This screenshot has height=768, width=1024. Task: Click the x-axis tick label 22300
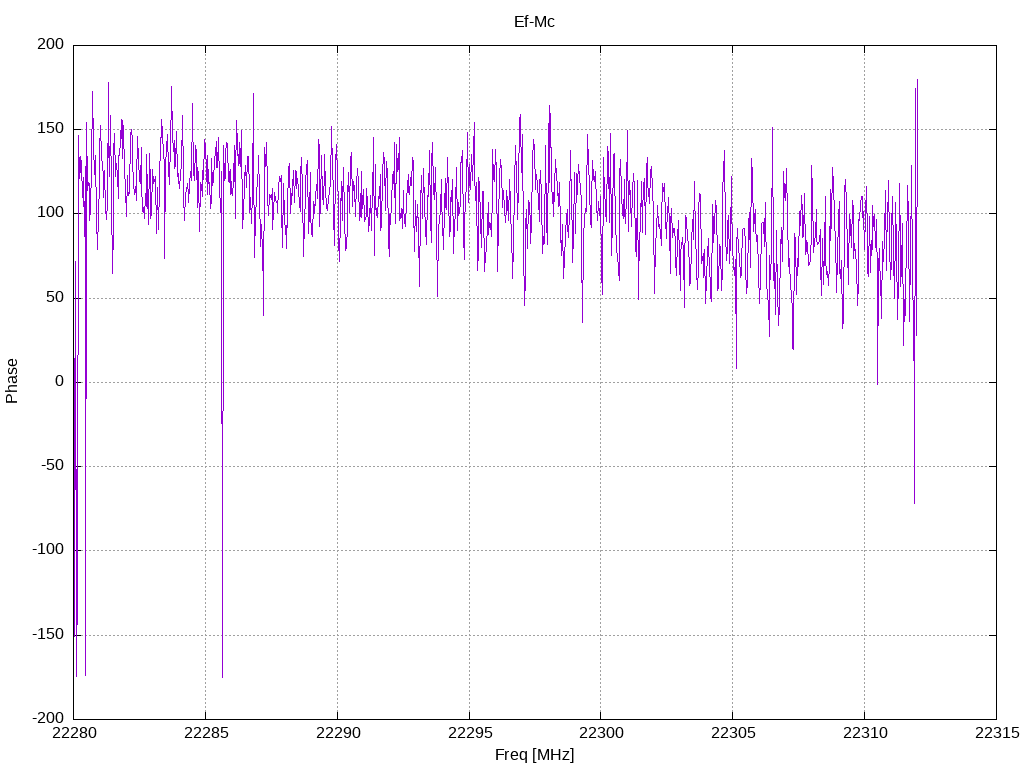pos(601,733)
